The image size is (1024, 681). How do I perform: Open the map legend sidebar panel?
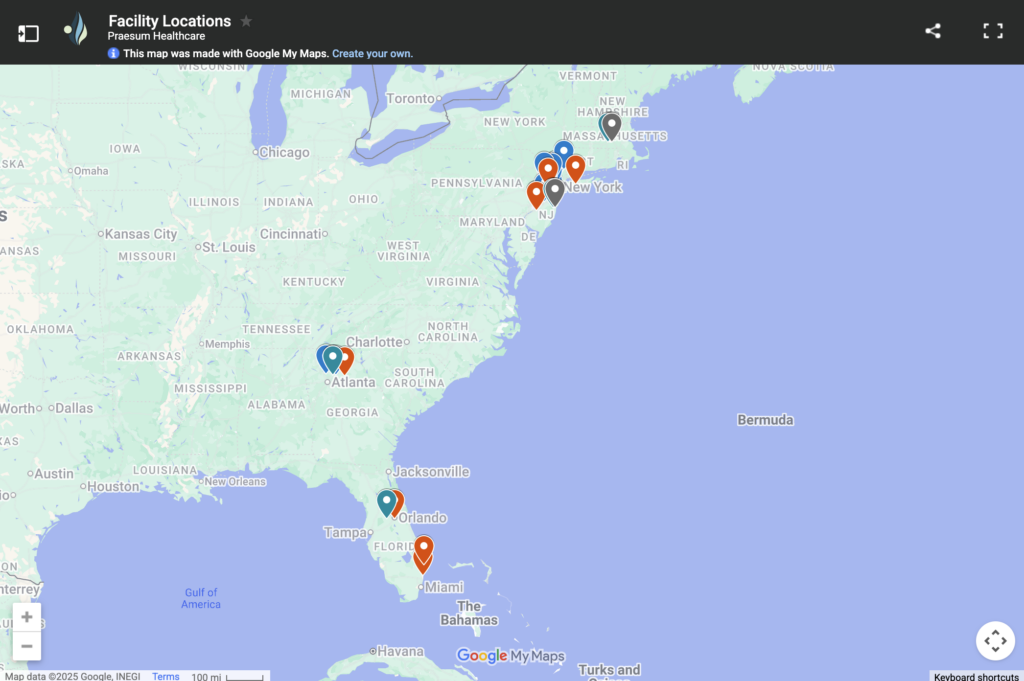click(x=29, y=33)
